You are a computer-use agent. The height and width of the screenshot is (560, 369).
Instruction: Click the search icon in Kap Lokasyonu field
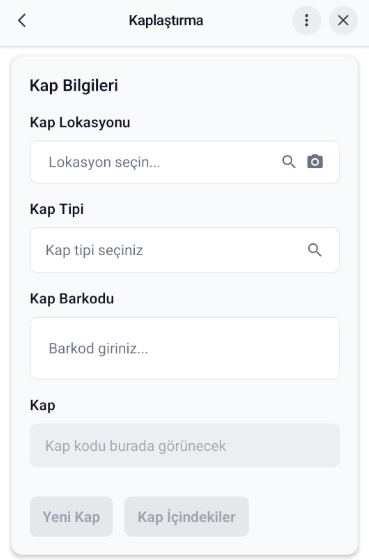pyautogui.click(x=289, y=162)
